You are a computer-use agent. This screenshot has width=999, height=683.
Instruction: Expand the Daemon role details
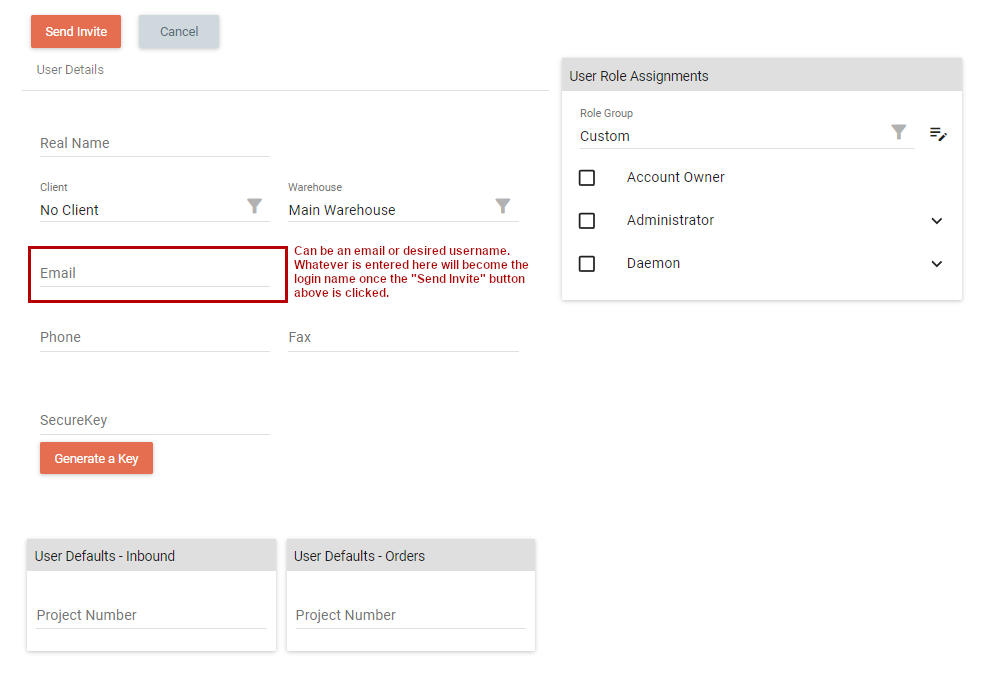click(x=937, y=264)
